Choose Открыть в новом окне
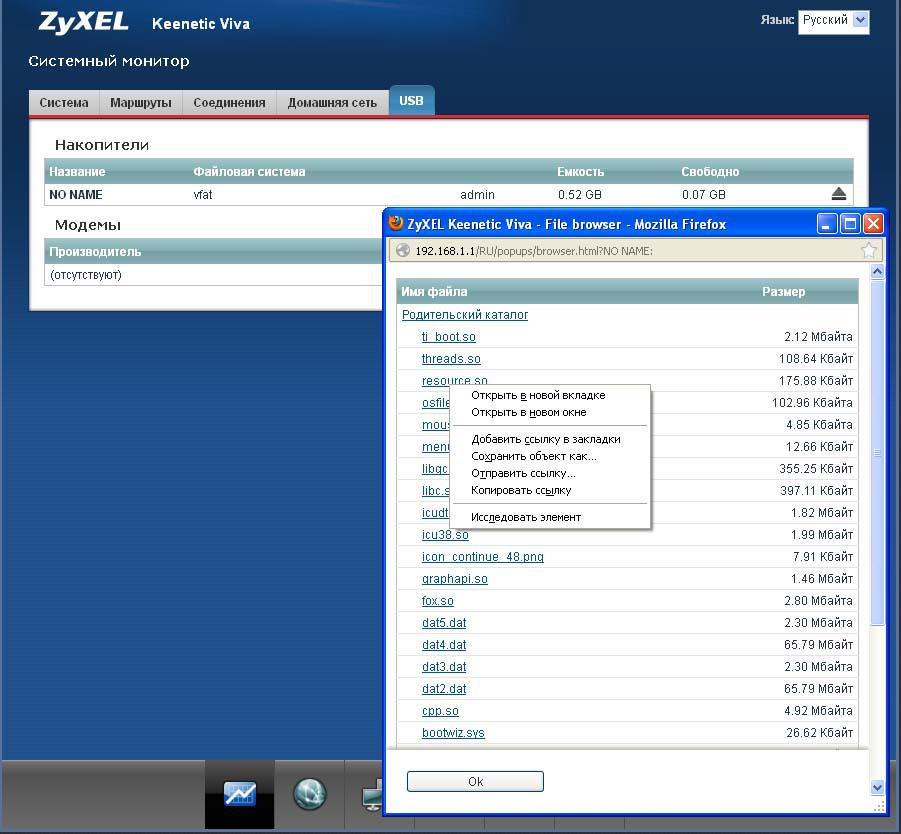 tap(529, 413)
